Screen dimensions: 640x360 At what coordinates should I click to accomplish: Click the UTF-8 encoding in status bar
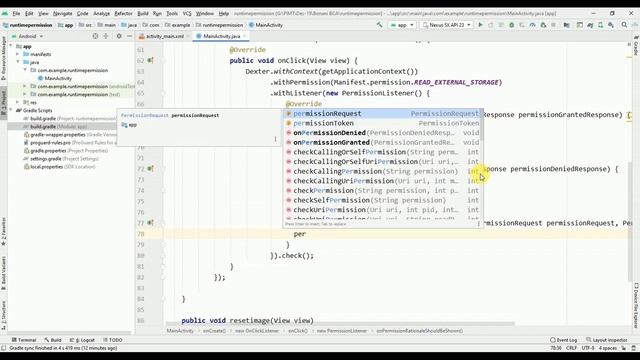[x=588, y=348]
